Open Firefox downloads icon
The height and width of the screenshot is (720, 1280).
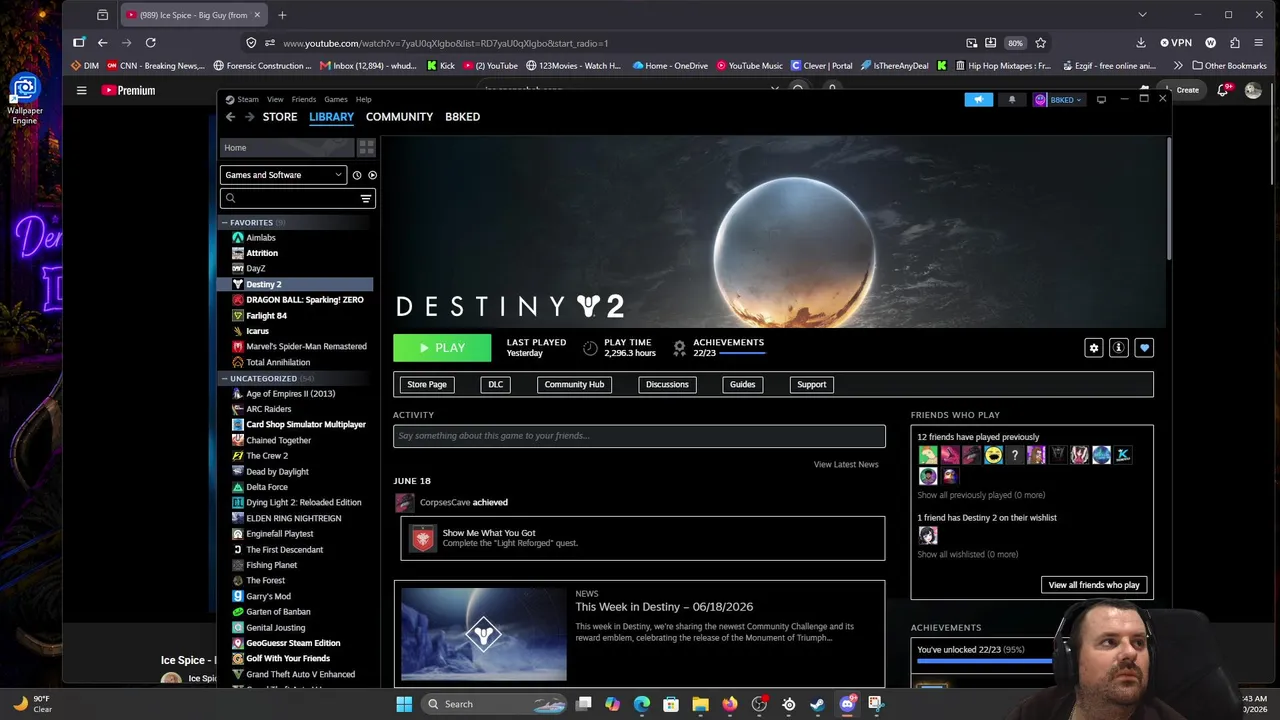(x=1141, y=43)
